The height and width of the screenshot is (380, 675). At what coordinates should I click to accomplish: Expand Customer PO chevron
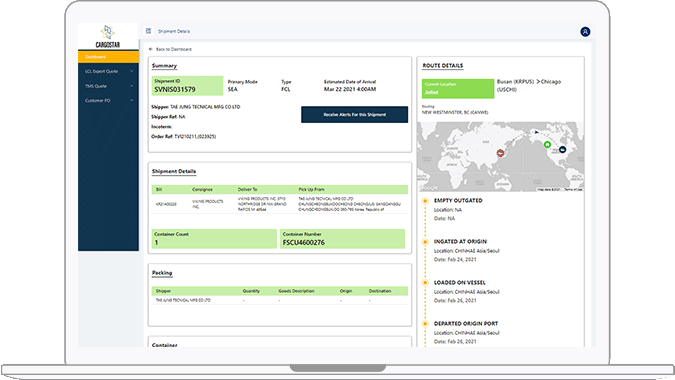tap(131, 100)
